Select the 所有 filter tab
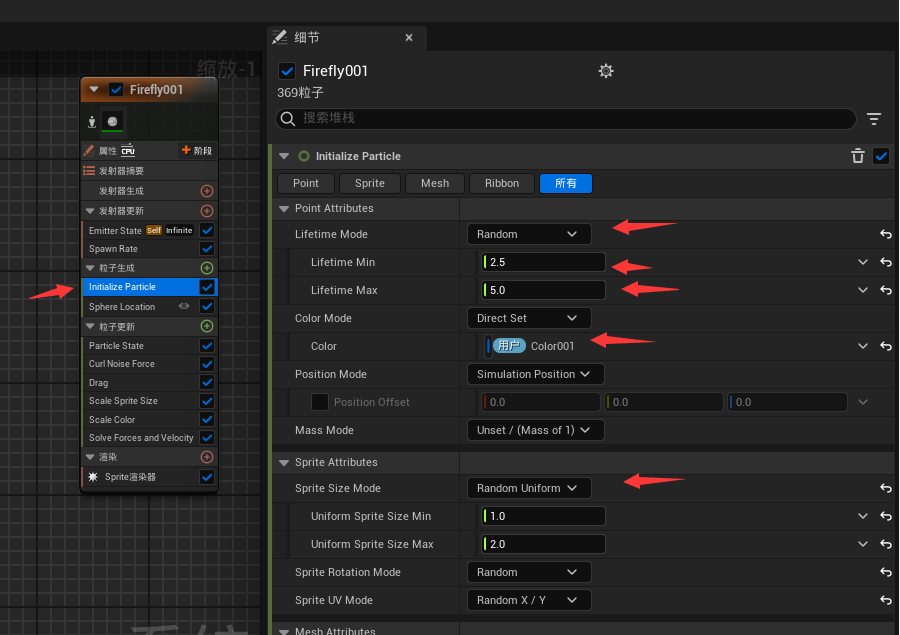Image resolution: width=900 pixels, height=635 pixels. point(565,183)
